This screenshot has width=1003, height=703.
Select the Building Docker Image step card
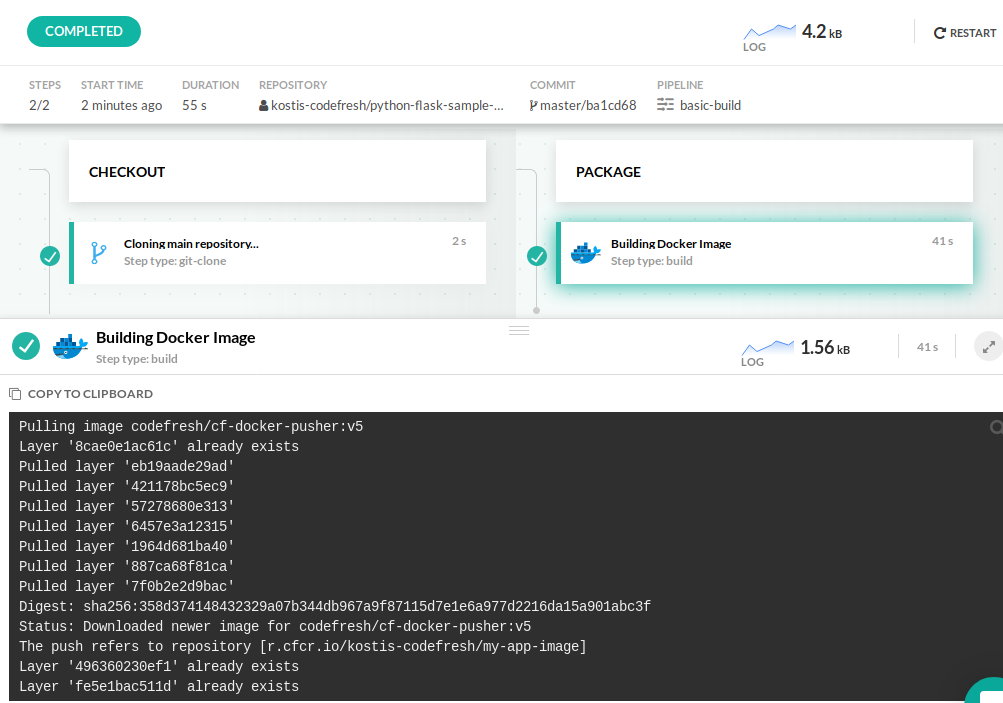click(x=766, y=252)
